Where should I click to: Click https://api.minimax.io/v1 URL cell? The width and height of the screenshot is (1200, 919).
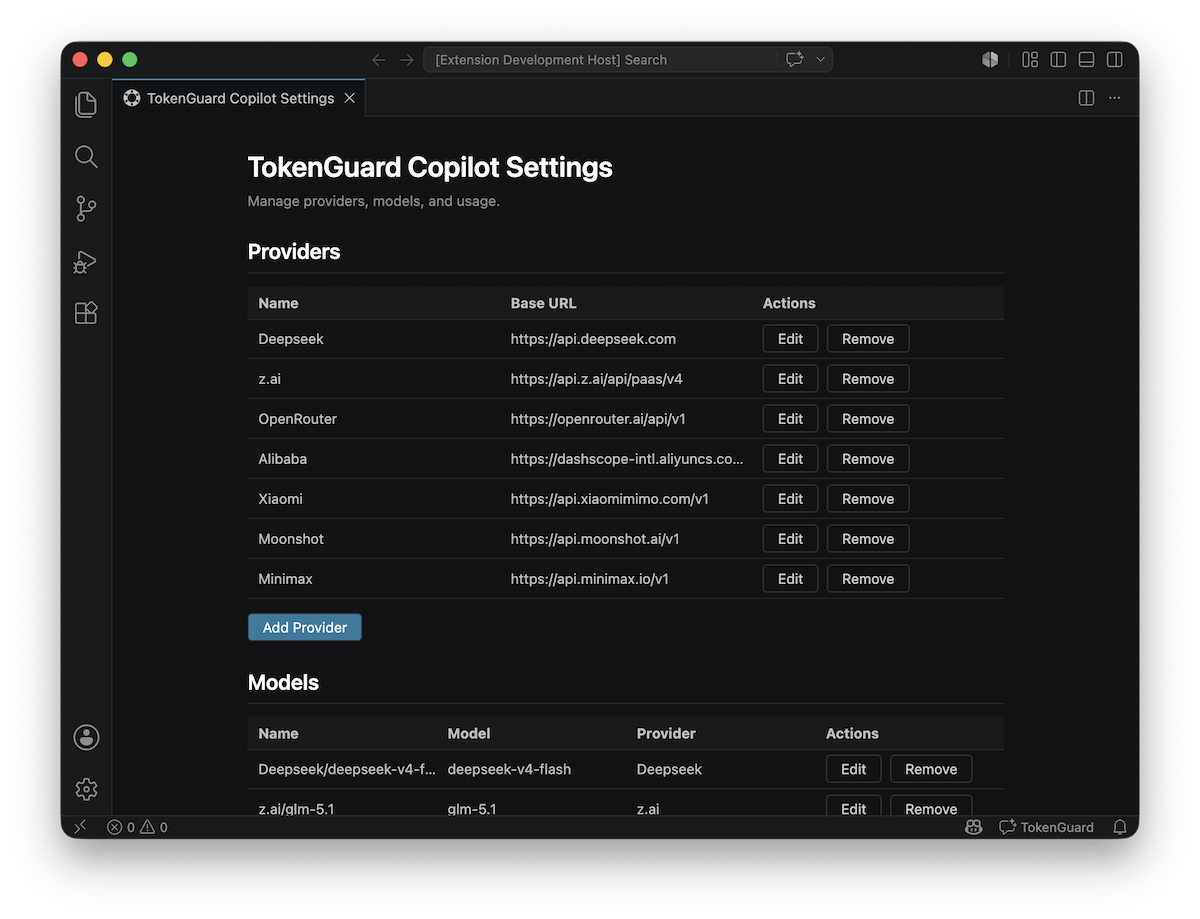click(590, 579)
